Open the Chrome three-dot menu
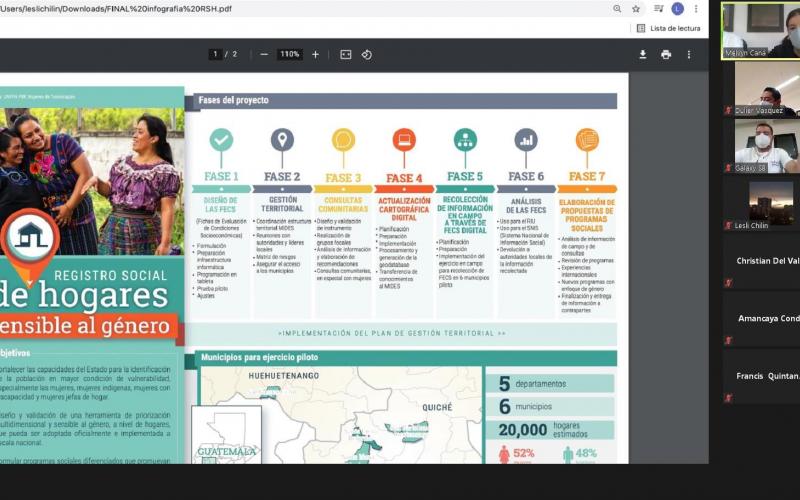 click(x=696, y=9)
